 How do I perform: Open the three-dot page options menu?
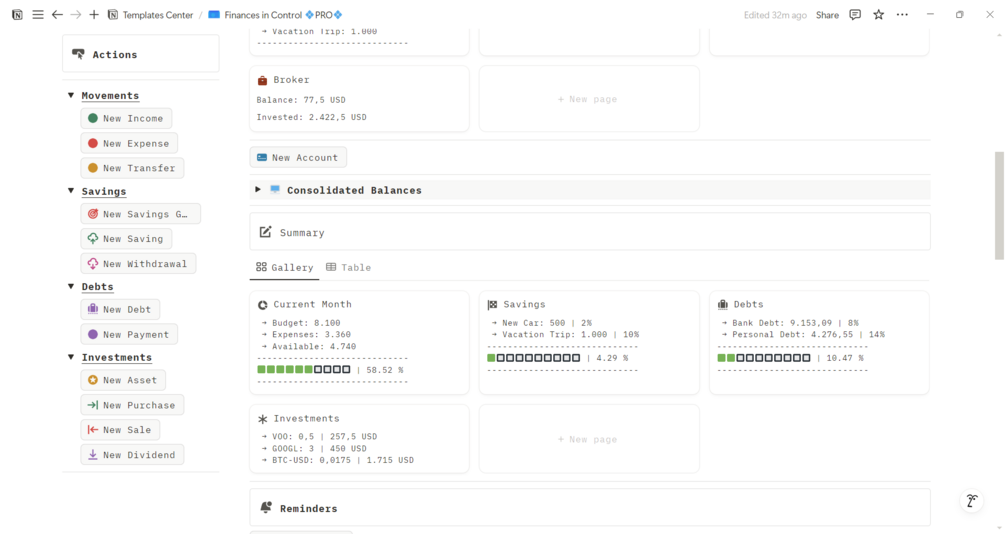pos(902,15)
